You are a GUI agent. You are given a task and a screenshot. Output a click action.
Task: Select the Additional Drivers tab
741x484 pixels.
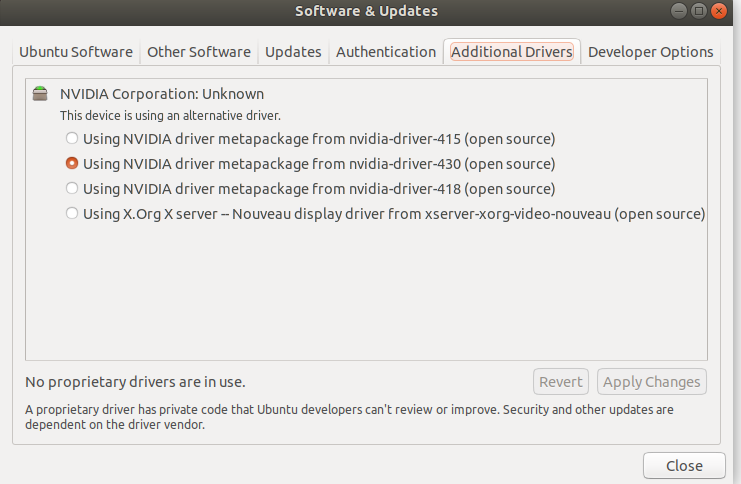(x=511, y=52)
